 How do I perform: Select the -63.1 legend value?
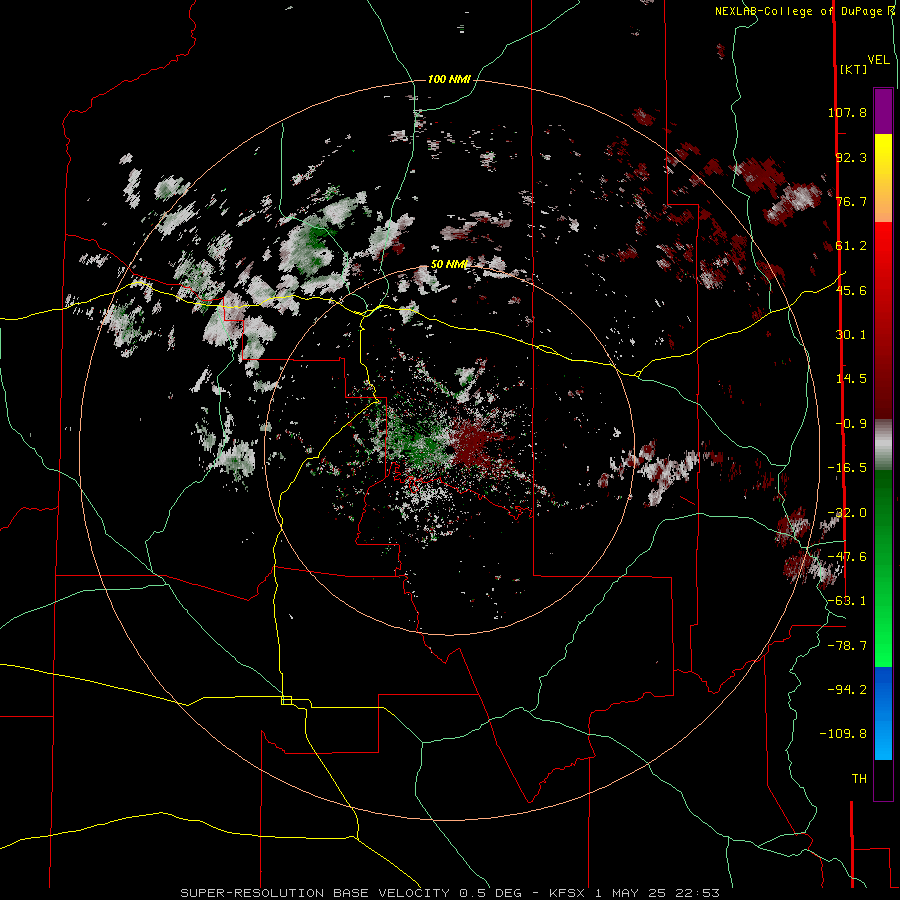click(x=847, y=601)
